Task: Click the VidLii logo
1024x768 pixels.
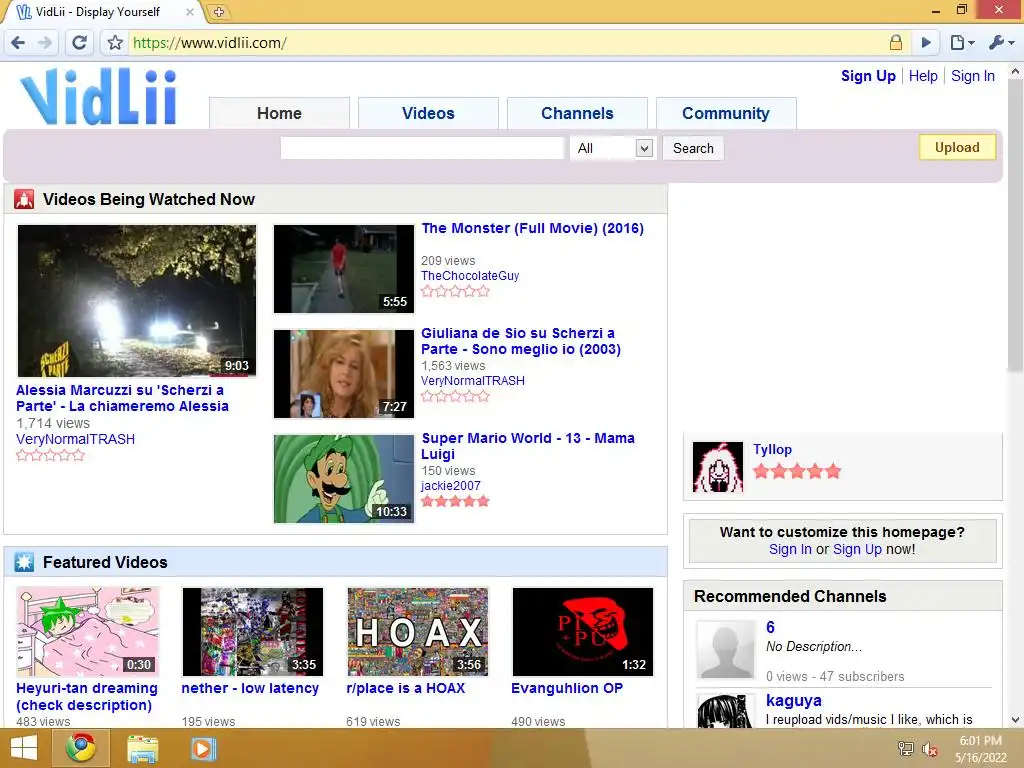Action: (x=99, y=97)
